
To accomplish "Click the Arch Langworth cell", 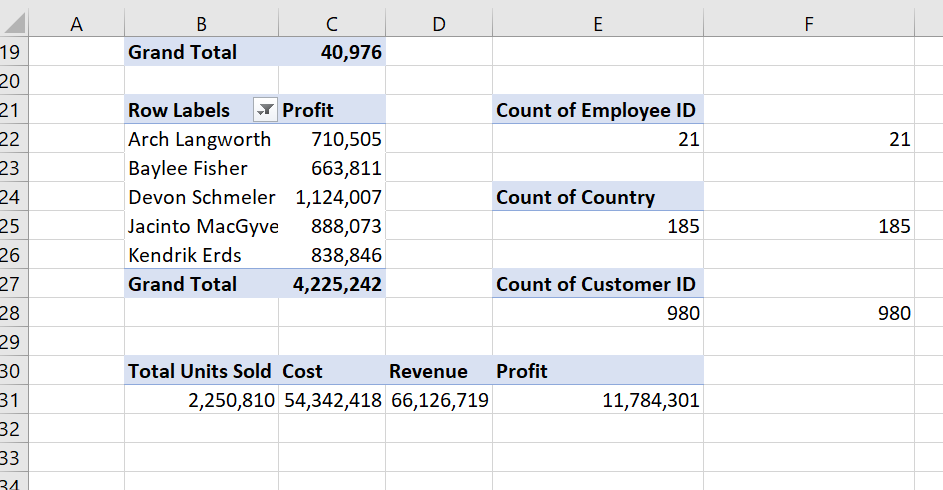I will tap(200, 140).
